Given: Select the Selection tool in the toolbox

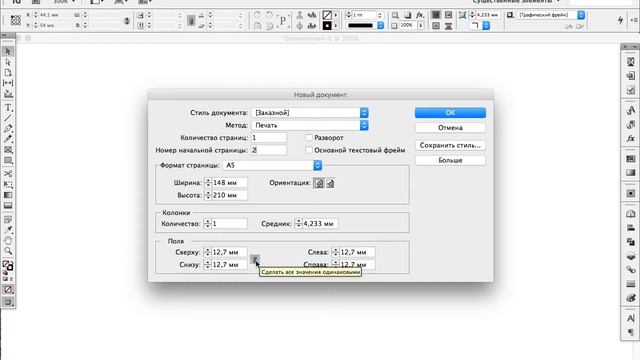Looking at the screenshot, I should coord(8,51).
